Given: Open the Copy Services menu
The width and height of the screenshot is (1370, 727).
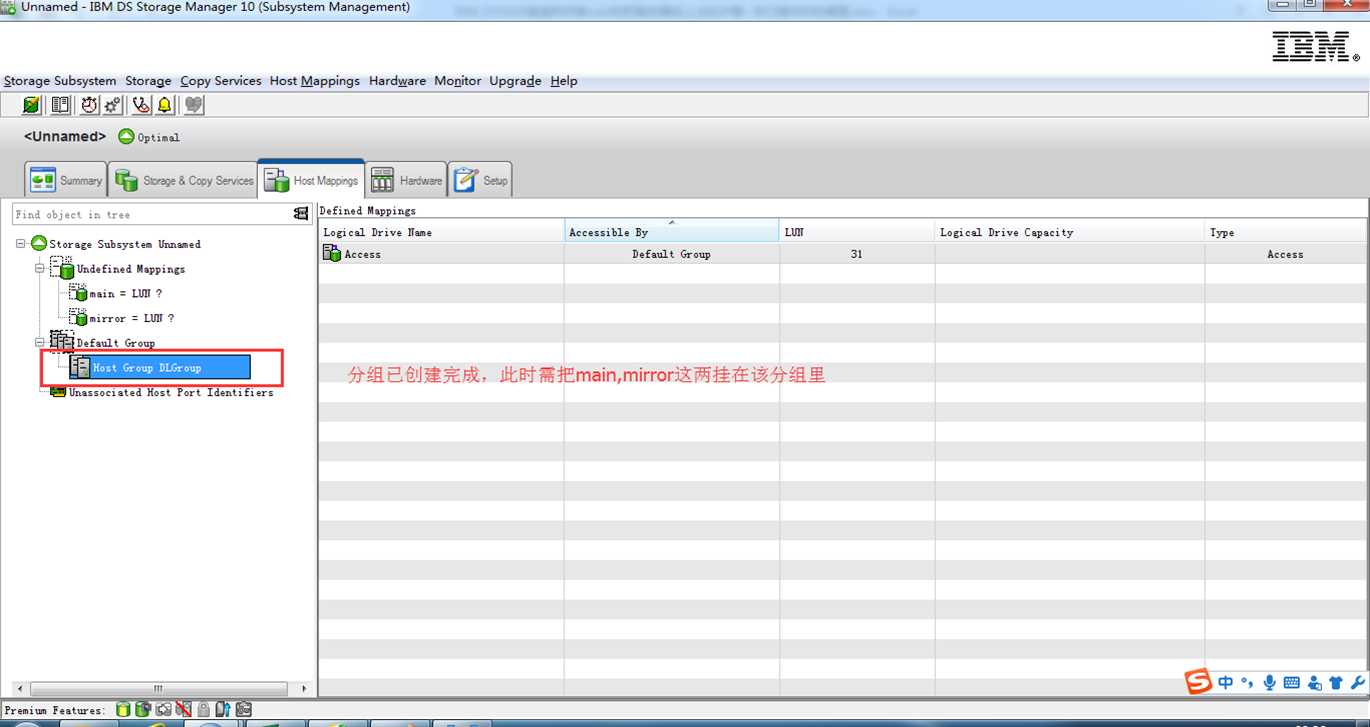Looking at the screenshot, I should coord(221,81).
